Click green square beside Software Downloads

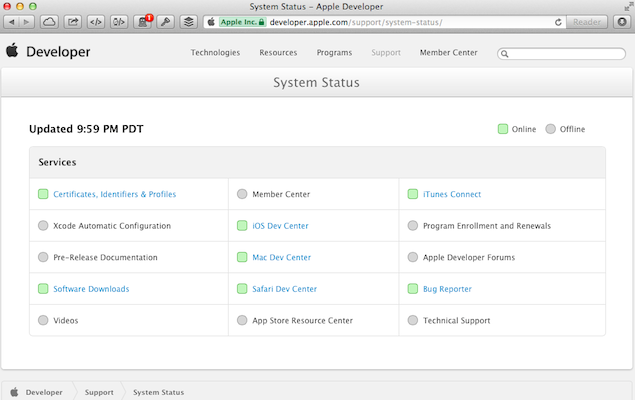tap(43, 289)
